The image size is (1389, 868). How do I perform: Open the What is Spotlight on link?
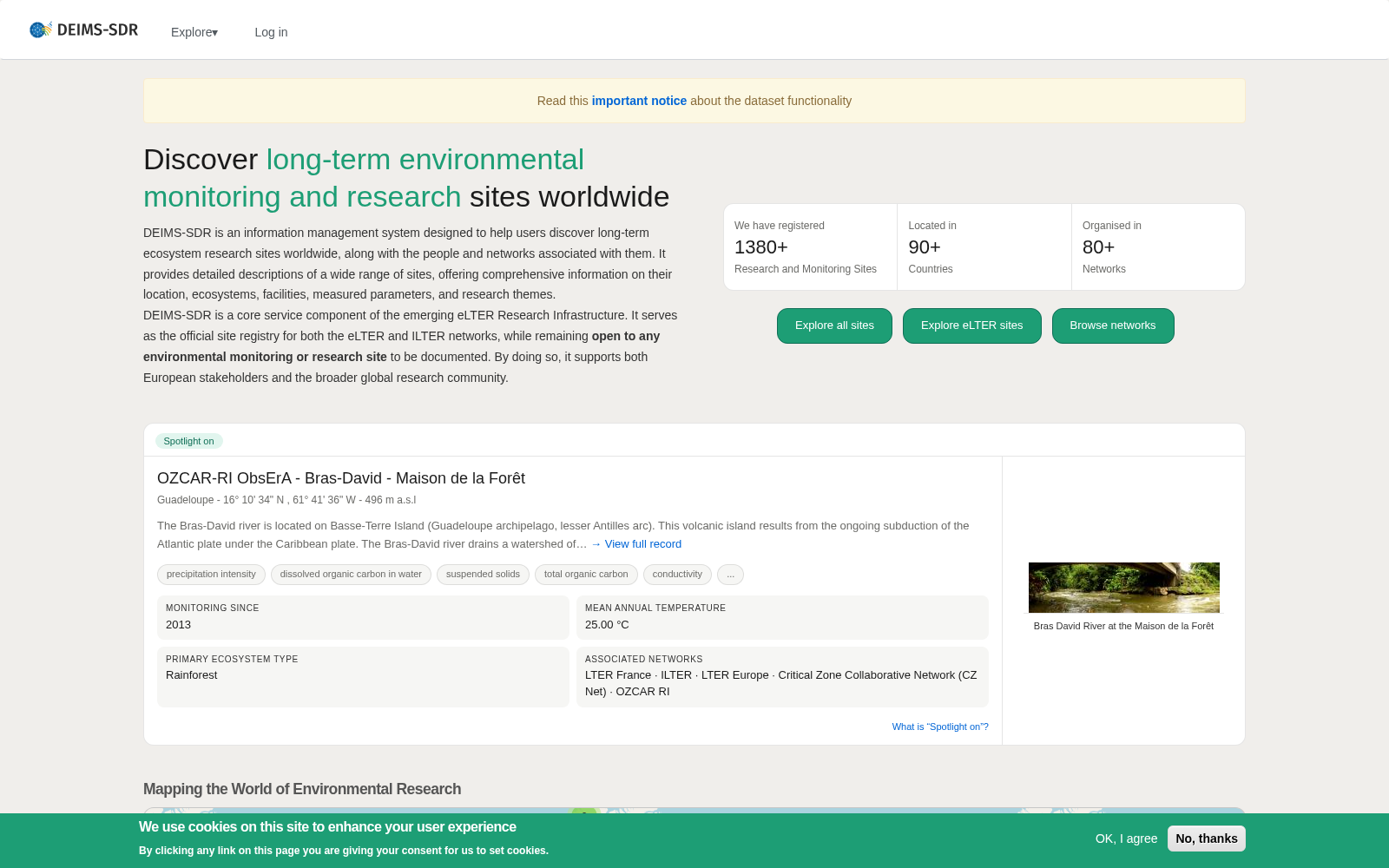[x=940, y=727]
